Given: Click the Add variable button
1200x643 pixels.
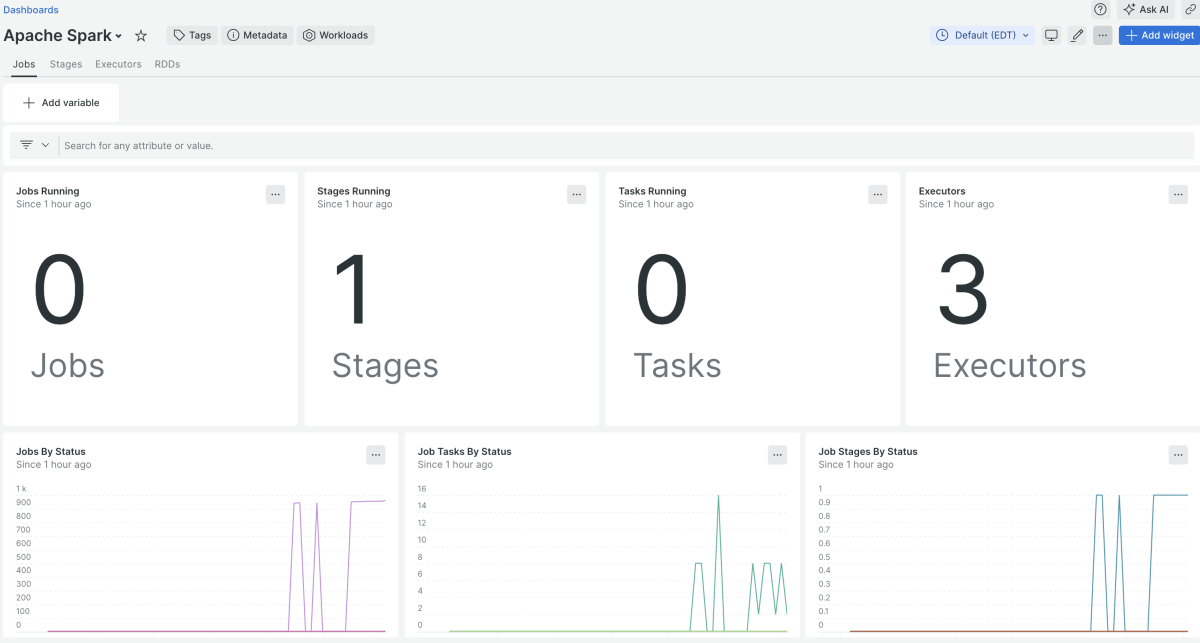Looking at the screenshot, I should point(61,103).
